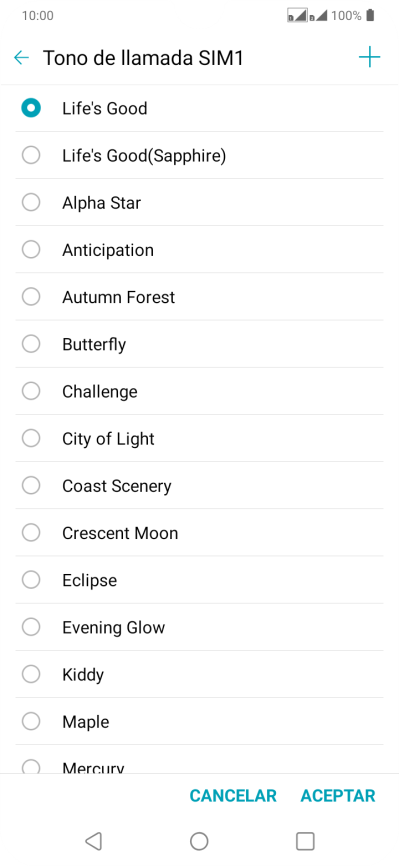Viewport: 399px width, 866px height.
Task: Choose the Eclipse ringtone
Action: (x=199, y=580)
